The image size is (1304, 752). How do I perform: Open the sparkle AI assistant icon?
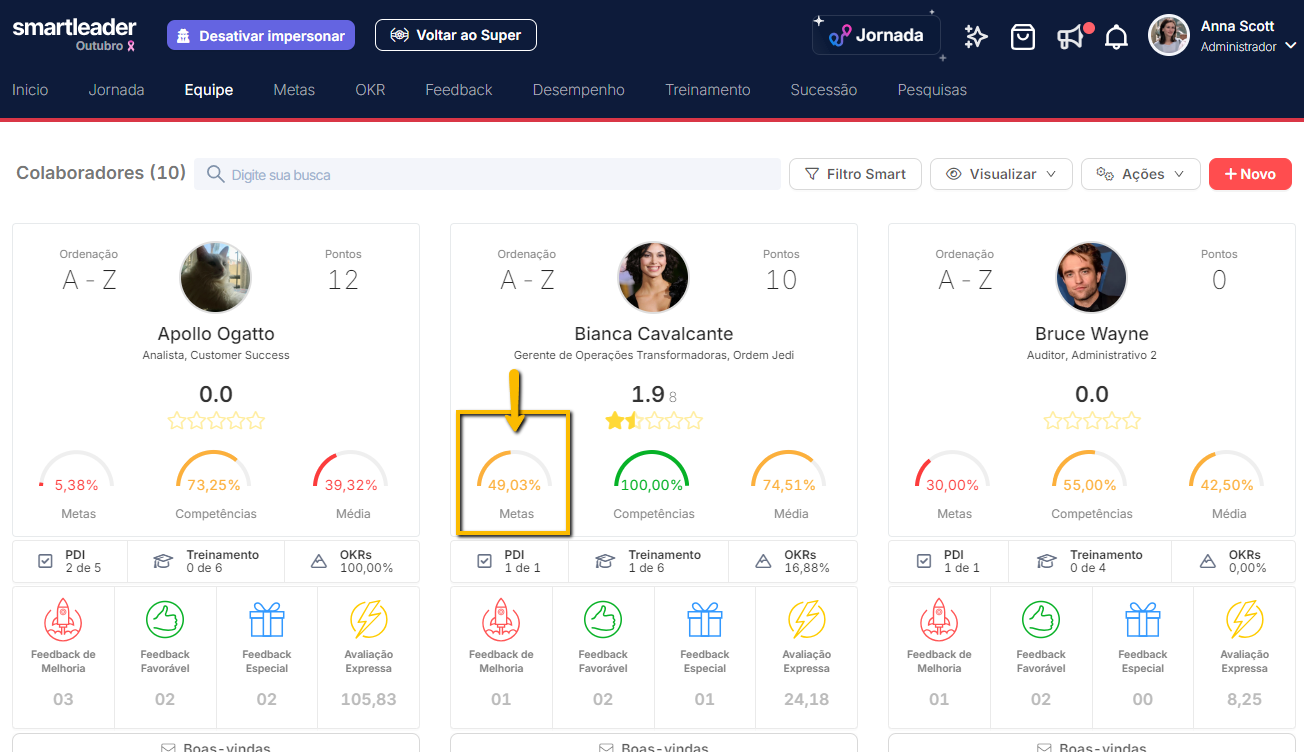click(x=975, y=37)
